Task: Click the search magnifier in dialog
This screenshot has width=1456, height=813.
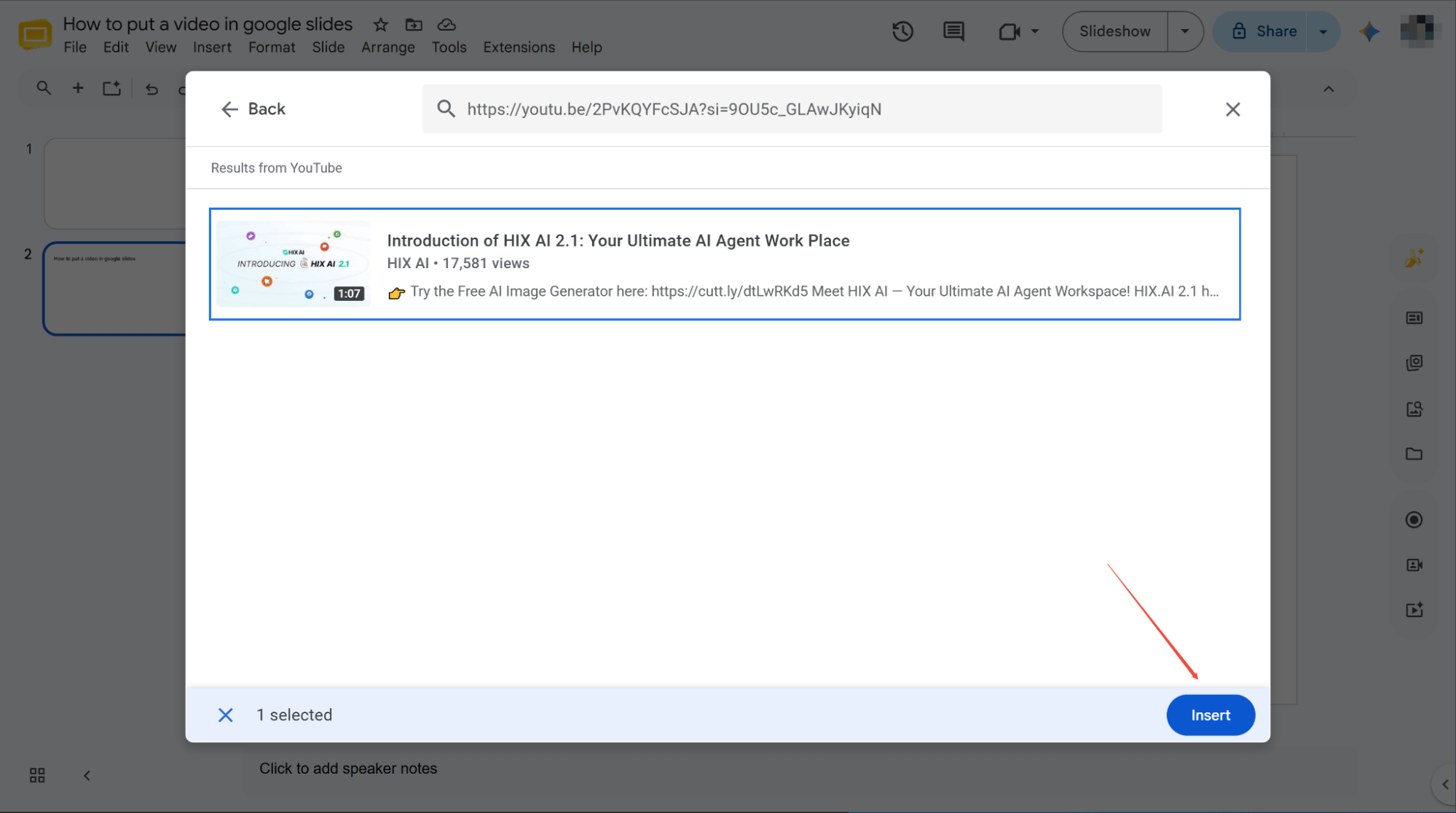Action: tap(446, 109)
